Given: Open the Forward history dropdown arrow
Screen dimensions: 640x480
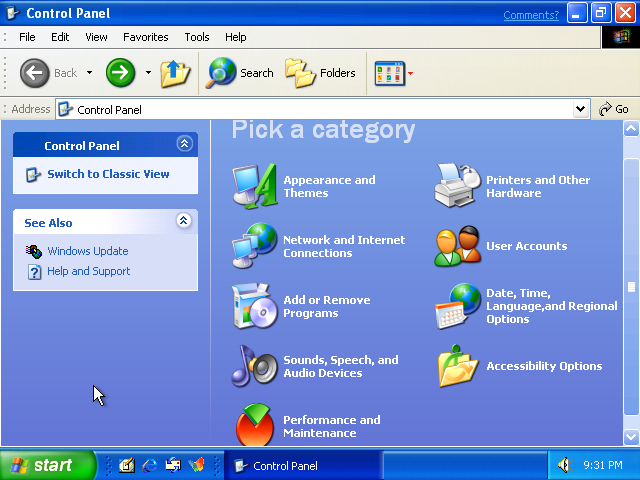Looking at the screenshot, I should (148, 73).
